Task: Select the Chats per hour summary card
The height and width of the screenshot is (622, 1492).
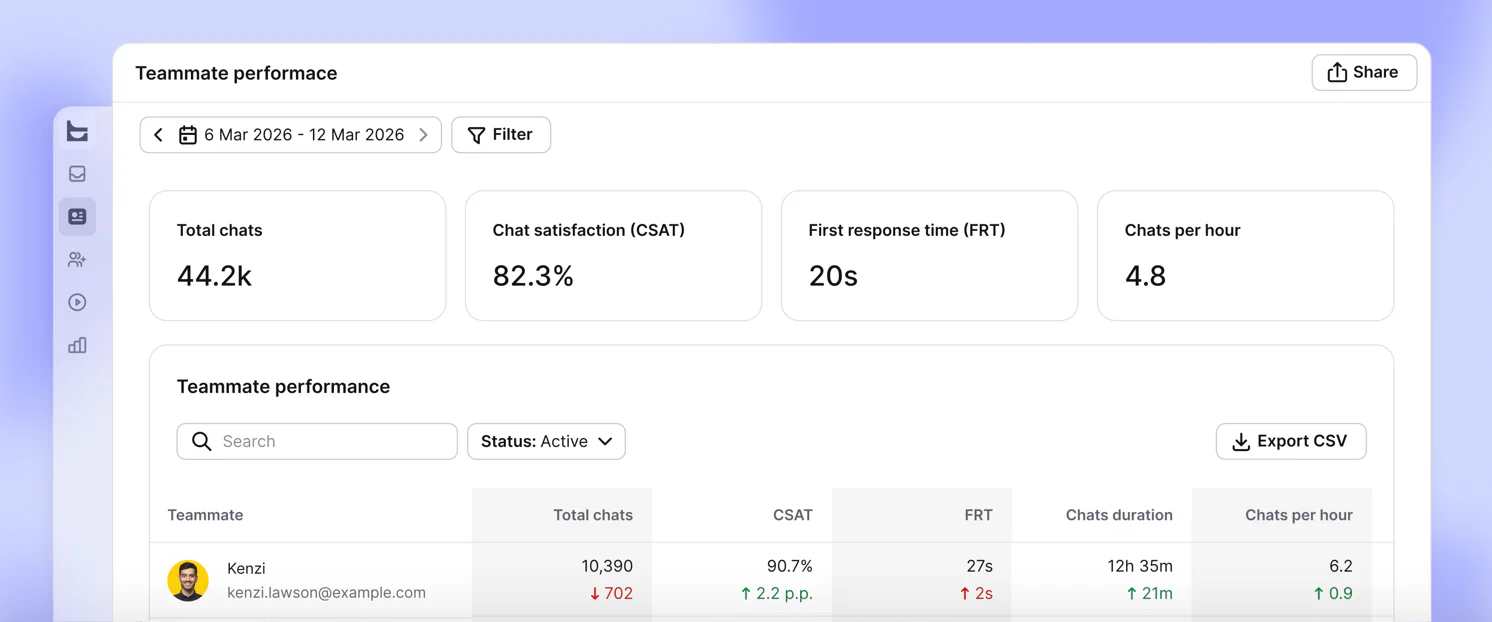Action: click(1245, 256)
